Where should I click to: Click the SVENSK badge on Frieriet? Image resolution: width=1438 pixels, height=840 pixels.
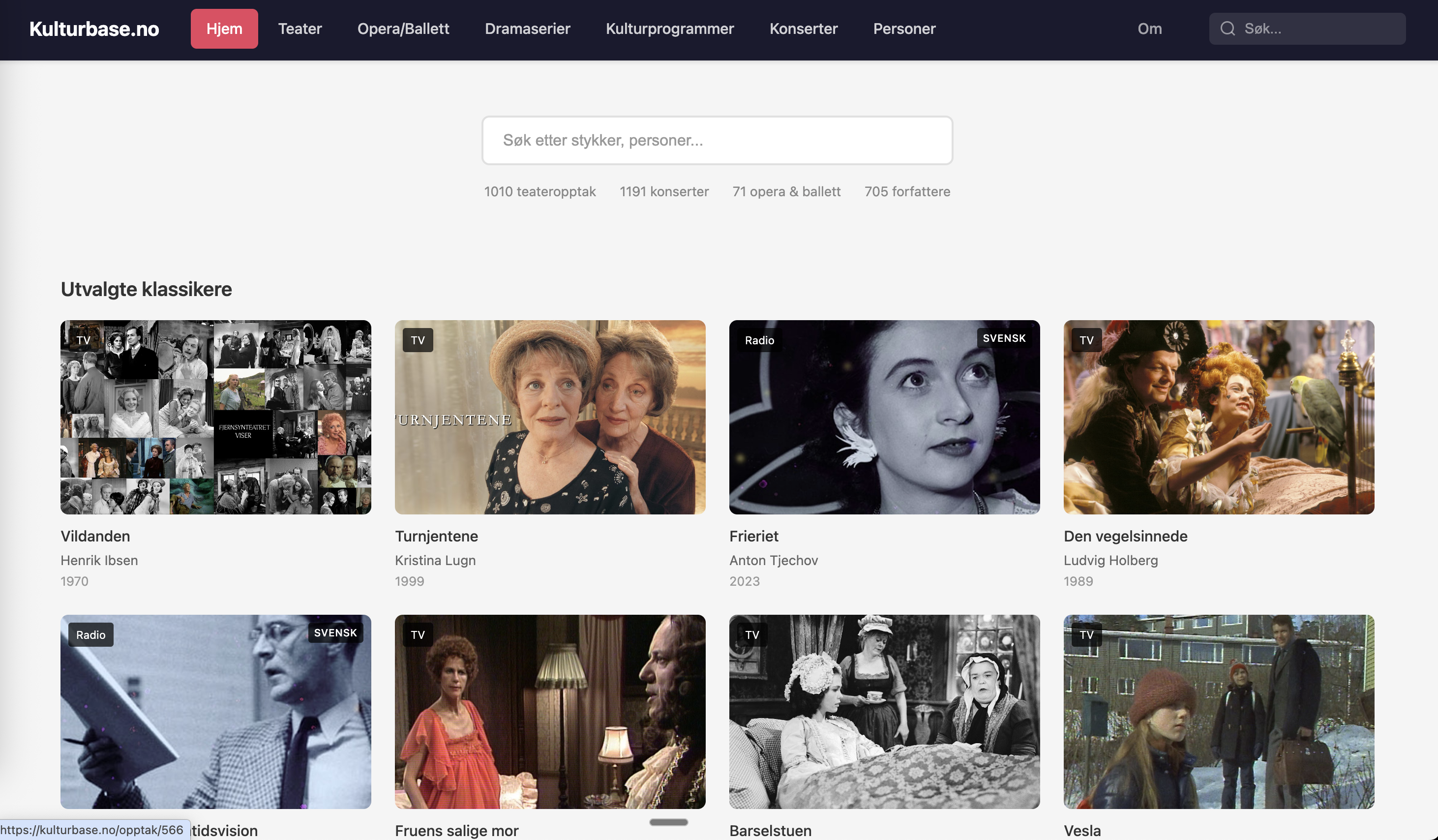tap(1004, 338)
